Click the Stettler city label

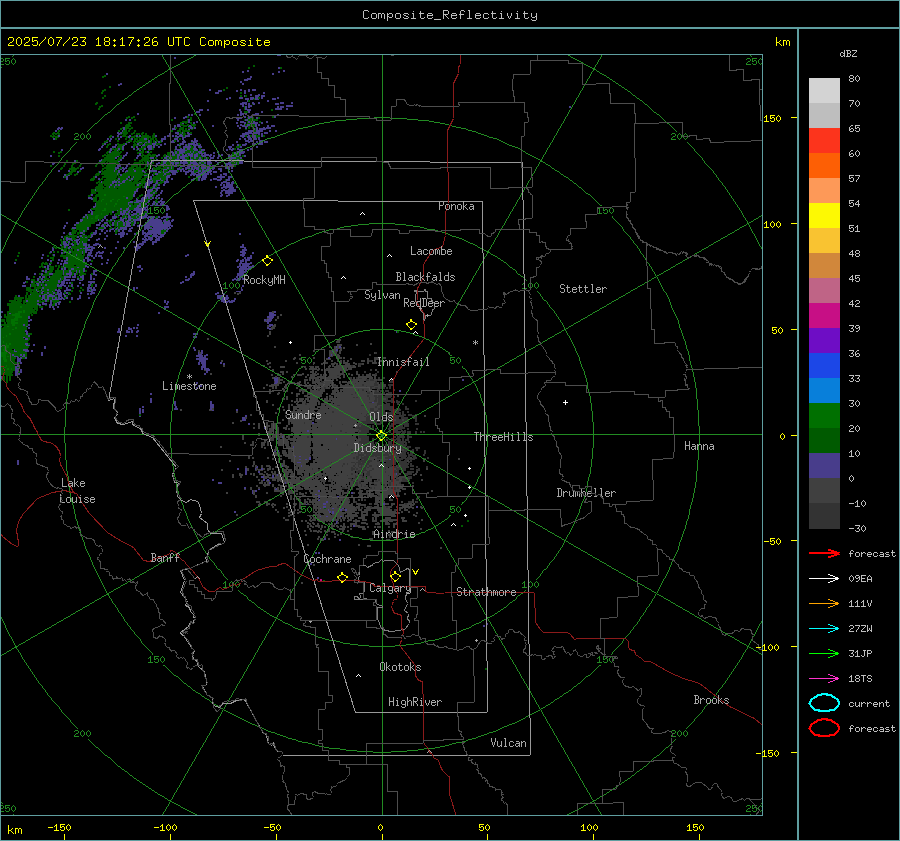(583, 289)
